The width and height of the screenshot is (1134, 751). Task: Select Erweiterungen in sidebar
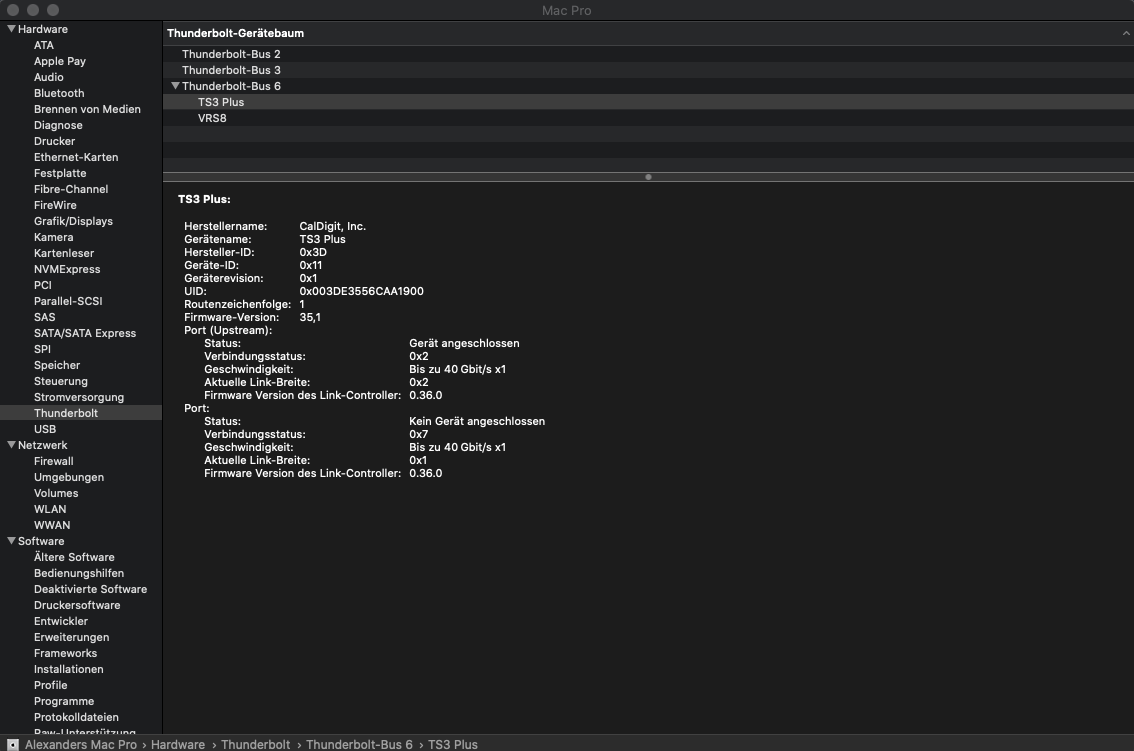72,637
